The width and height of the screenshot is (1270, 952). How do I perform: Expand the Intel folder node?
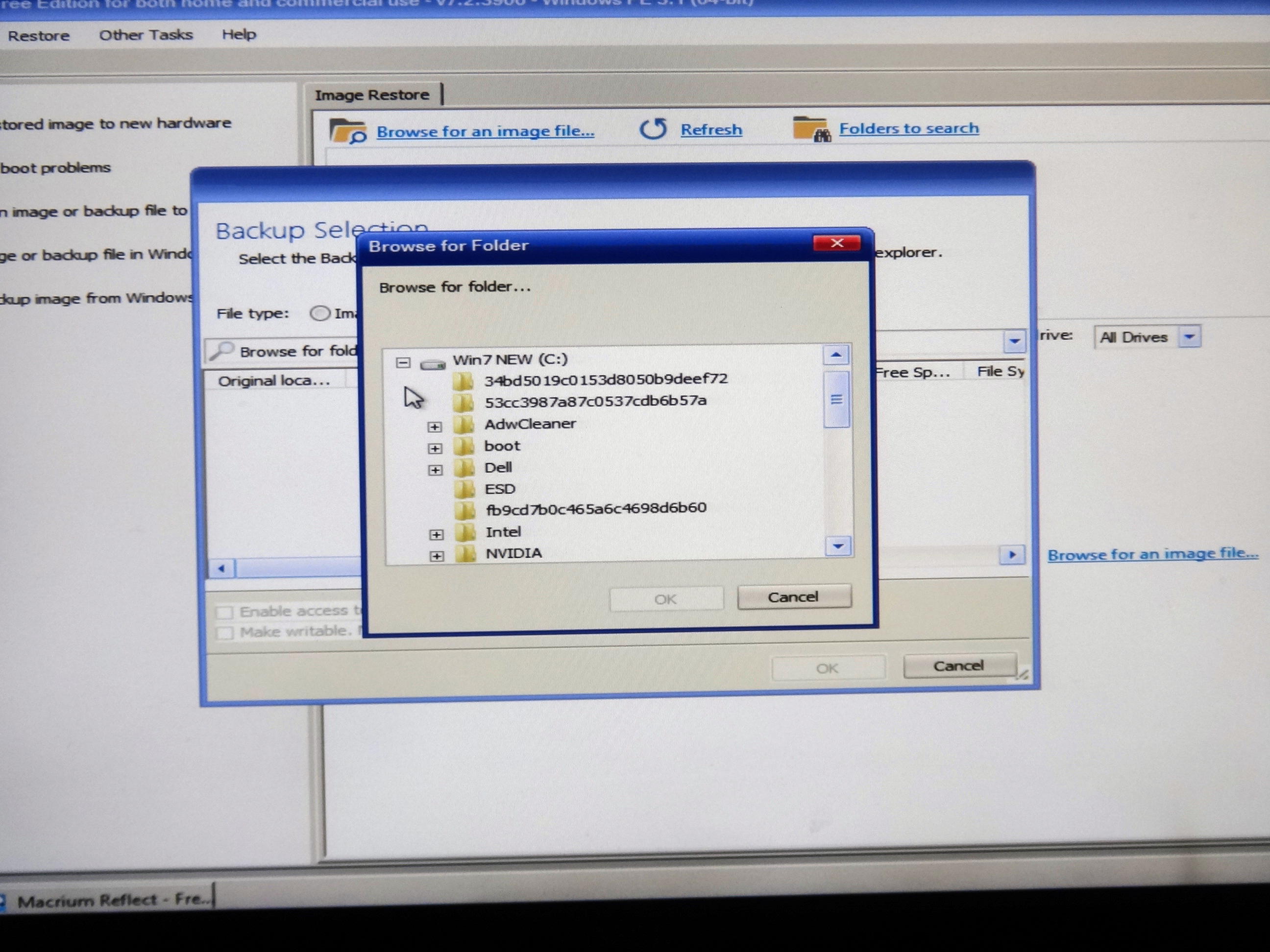coord(437,535)
